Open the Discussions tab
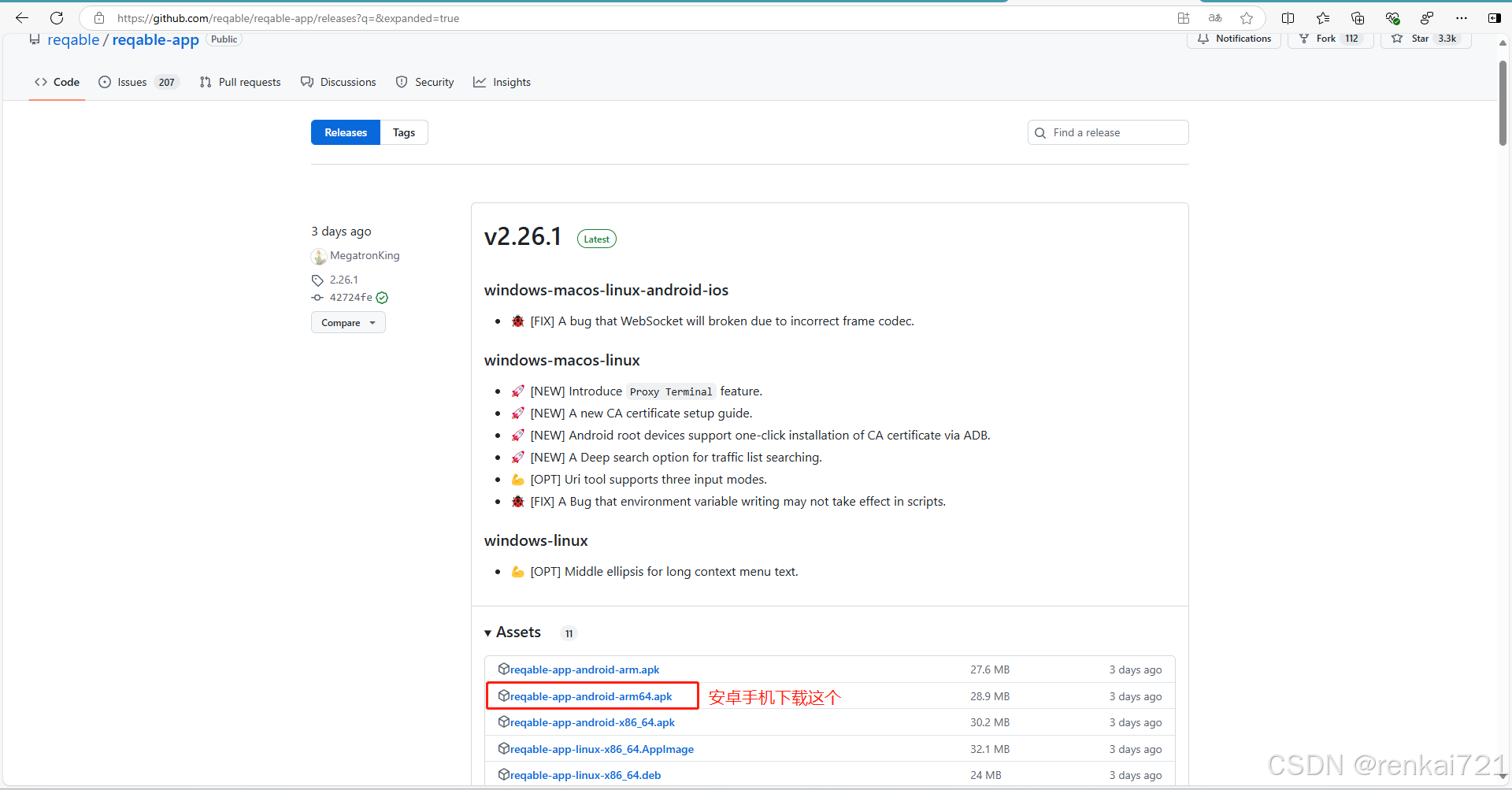Screen dimensions: 1512x790 [339, 82]
